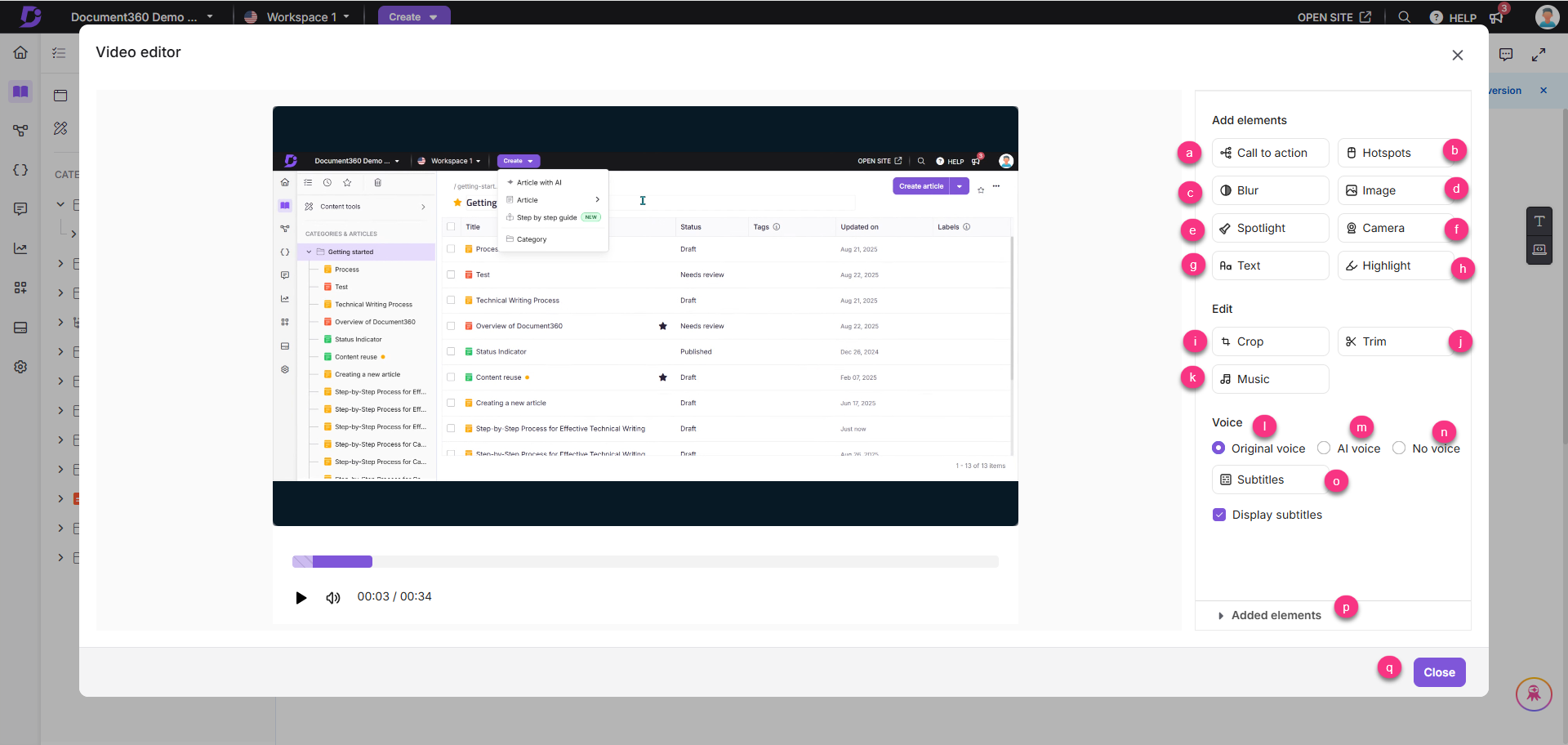Dismiss the version banner with its x
This screenshot has height=745, width=1568.
pyautogui.click(x=1543, y=91)
